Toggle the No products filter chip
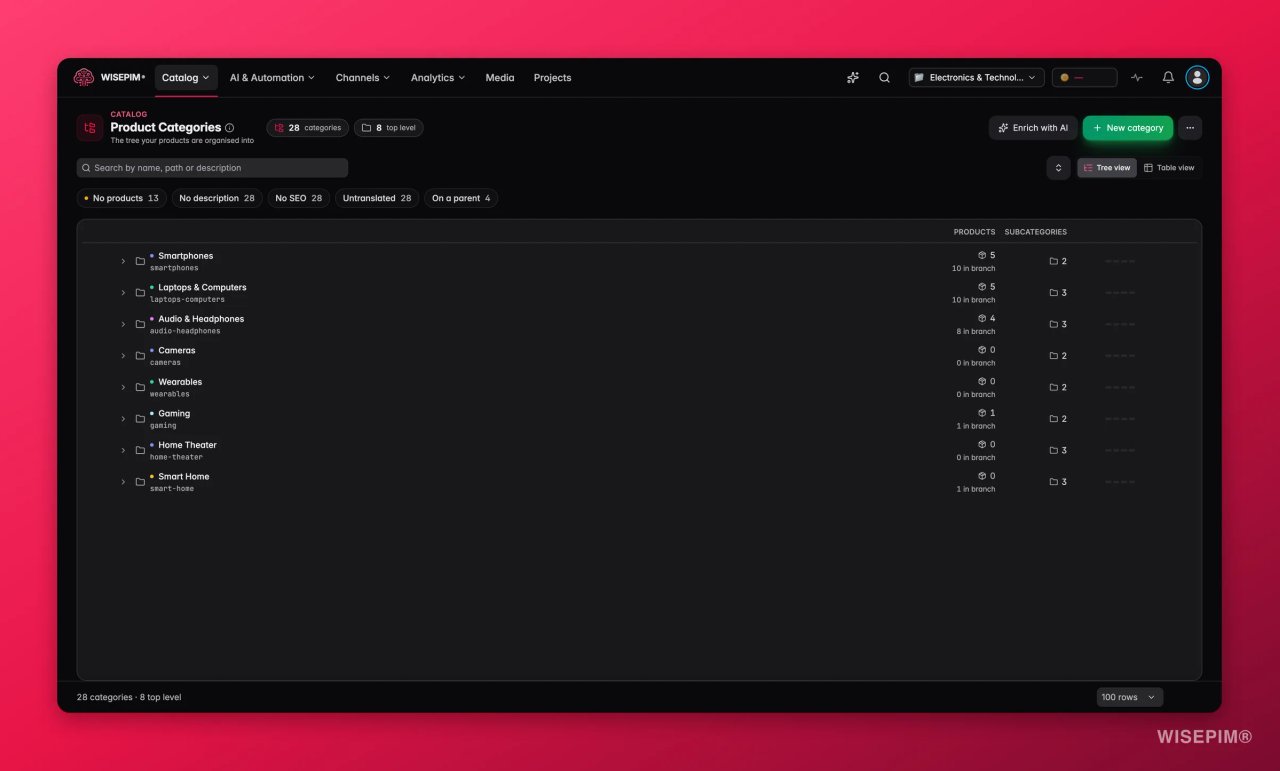 (122, 198)
